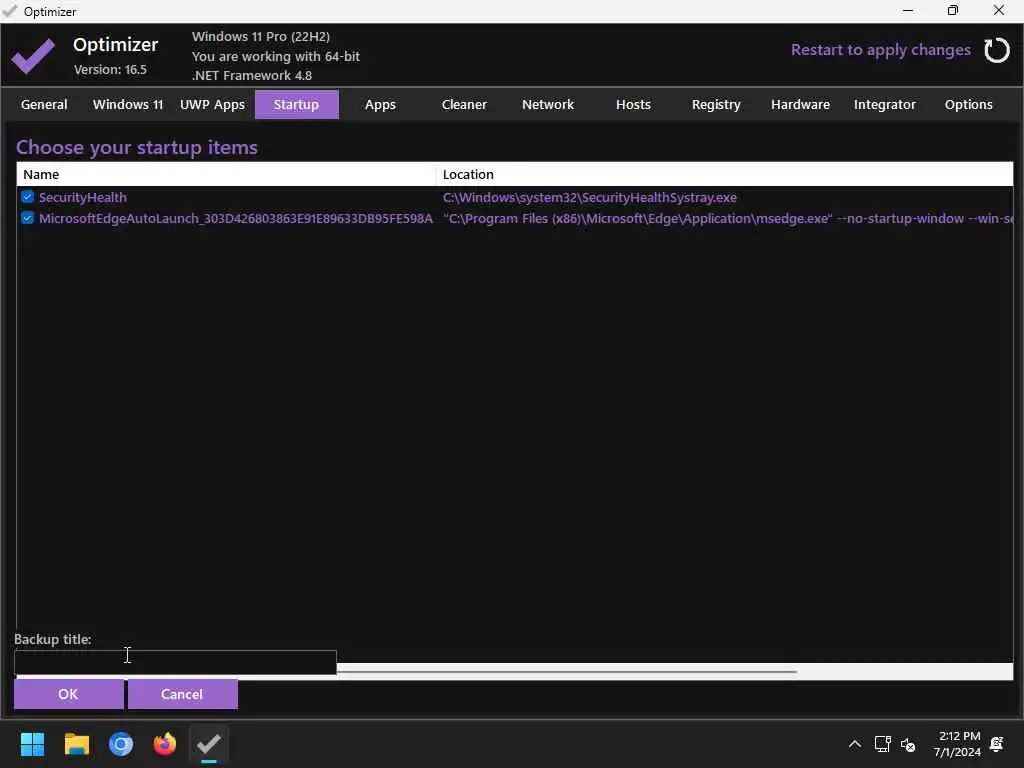The height and width of the screenshot is (768, 1024).
Task: Select the msedge.exe location path text
Action: point(728,218)
